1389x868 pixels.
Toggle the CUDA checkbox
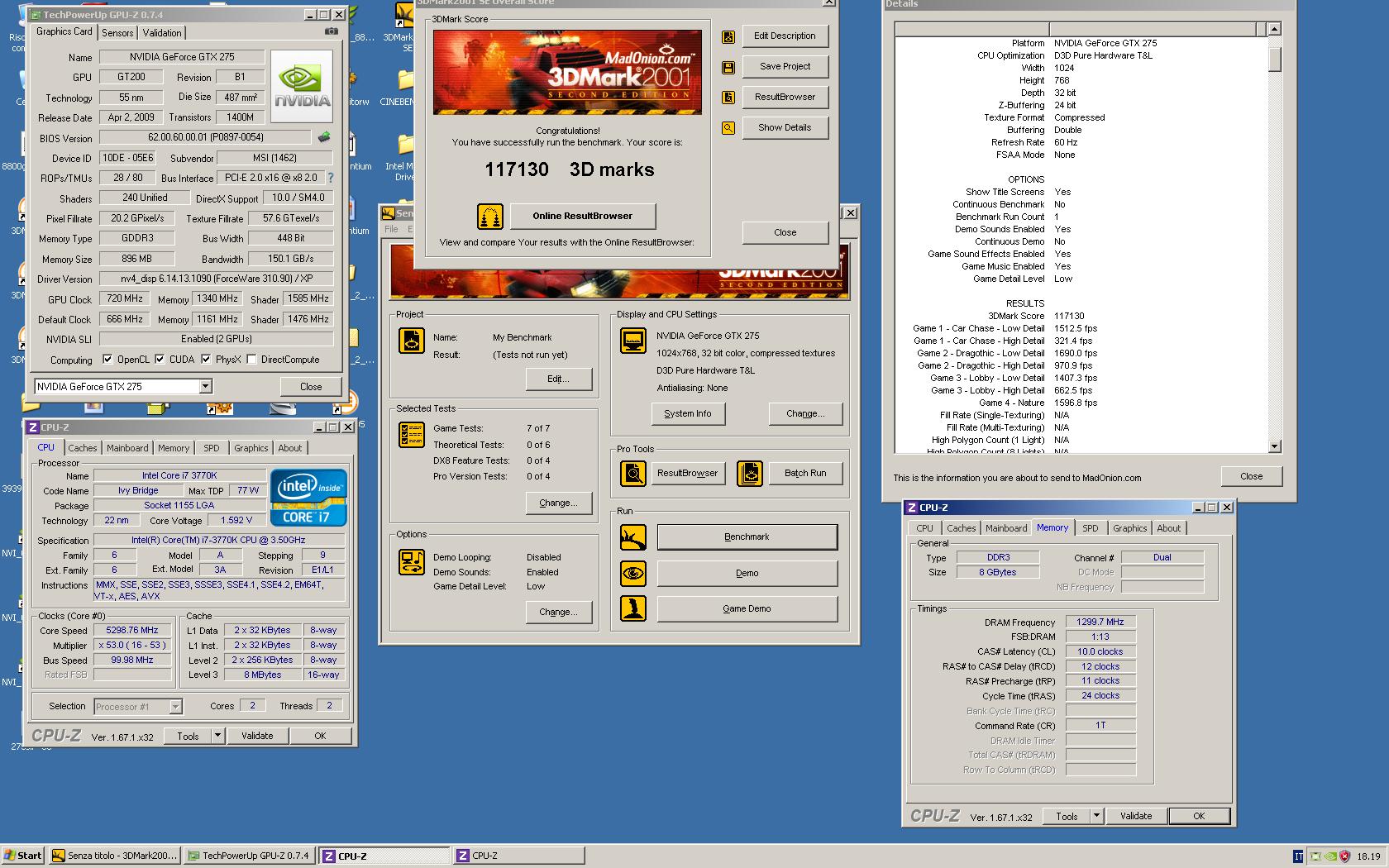160,360
